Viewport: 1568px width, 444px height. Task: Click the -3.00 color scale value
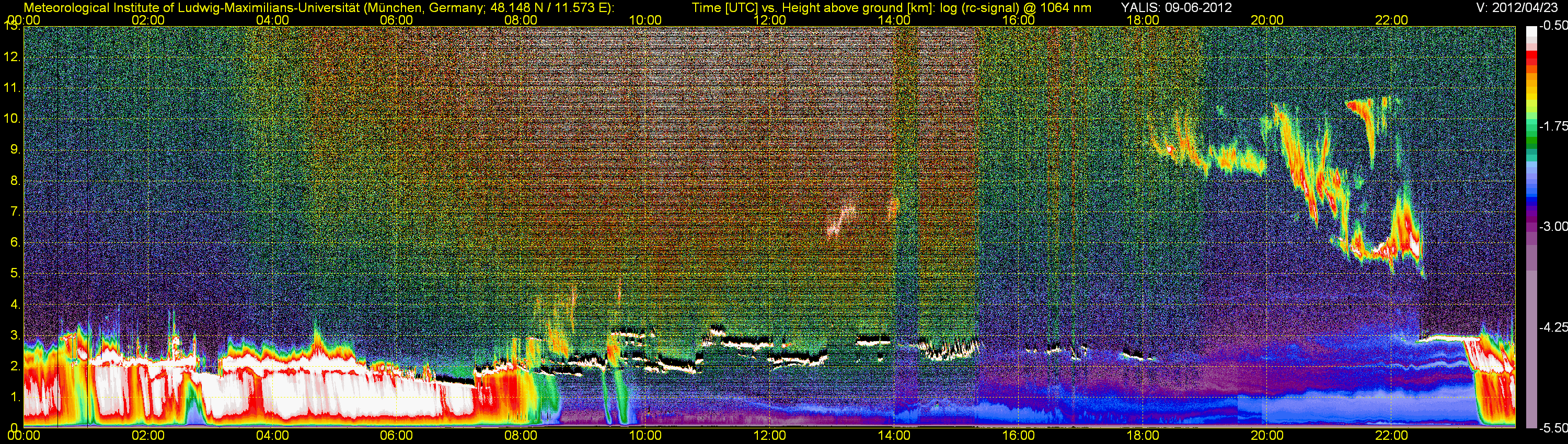point(1553,226)
